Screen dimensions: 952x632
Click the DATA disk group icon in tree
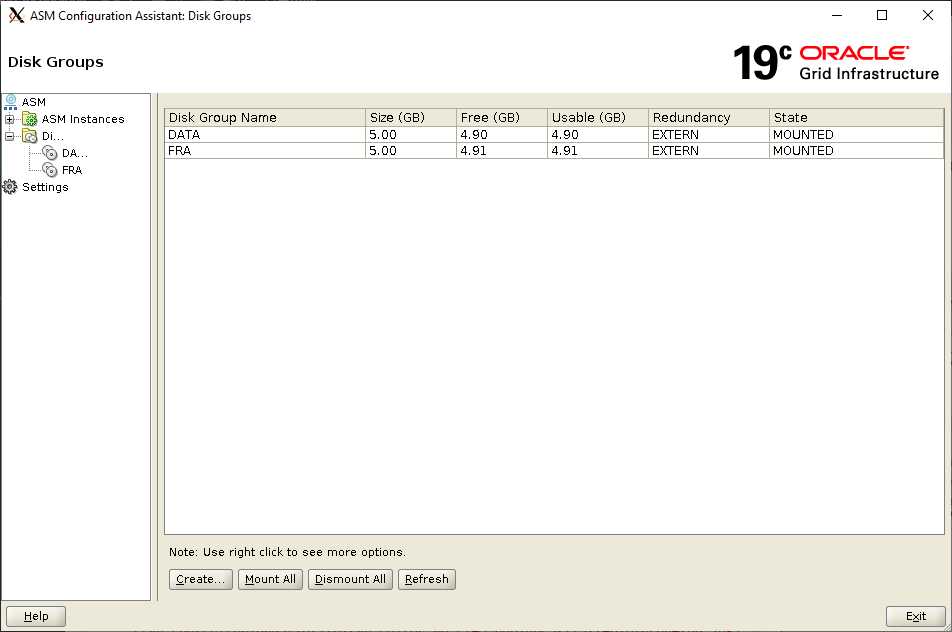pyautogui.click(x=50, y=153)
